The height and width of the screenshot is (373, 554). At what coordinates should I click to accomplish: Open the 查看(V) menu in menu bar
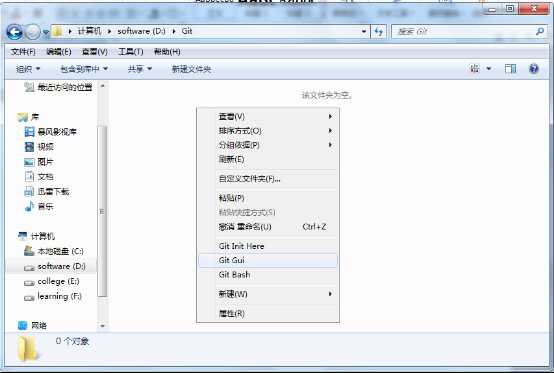pos(95,52)
